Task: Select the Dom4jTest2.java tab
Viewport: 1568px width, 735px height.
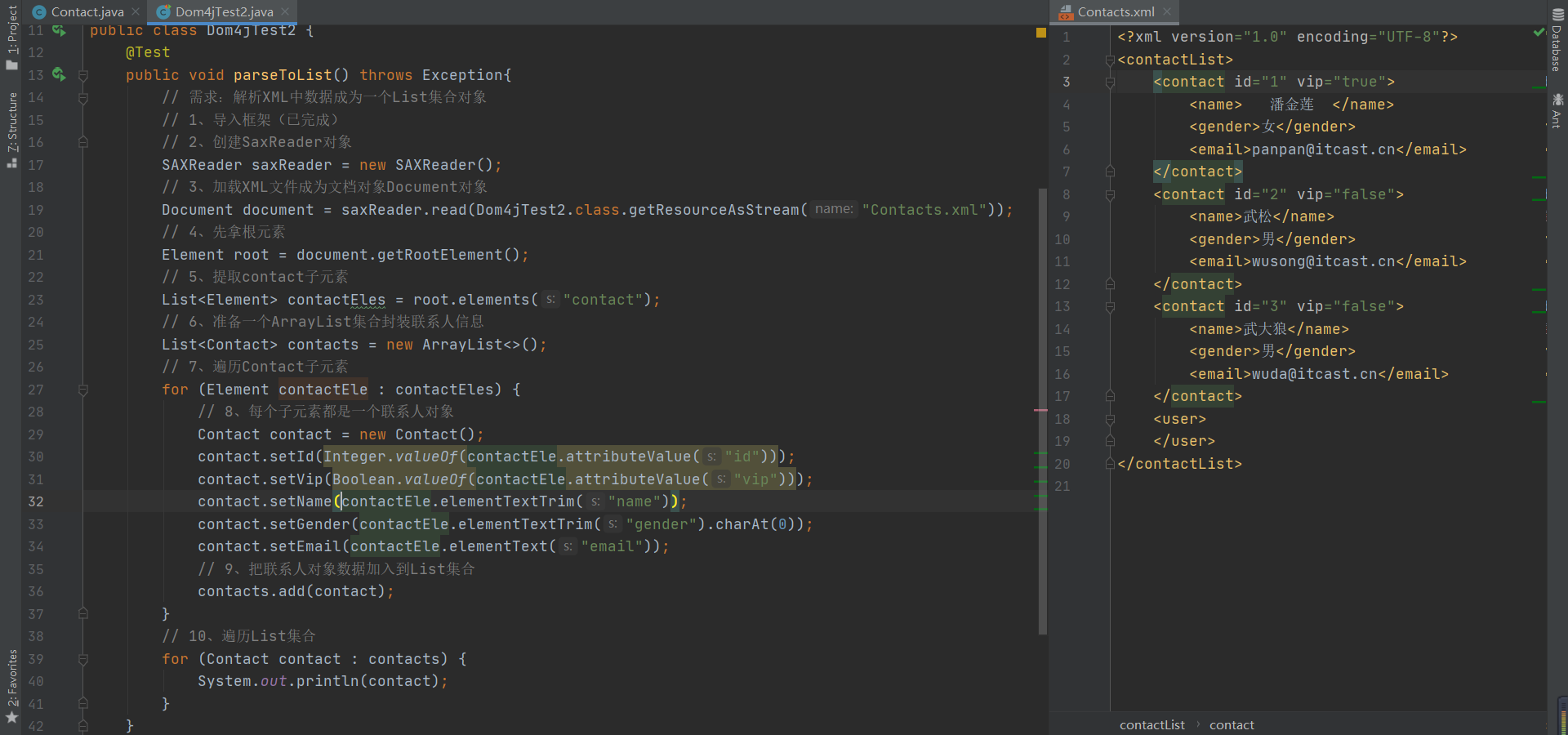Action: [x=224, y=11]
